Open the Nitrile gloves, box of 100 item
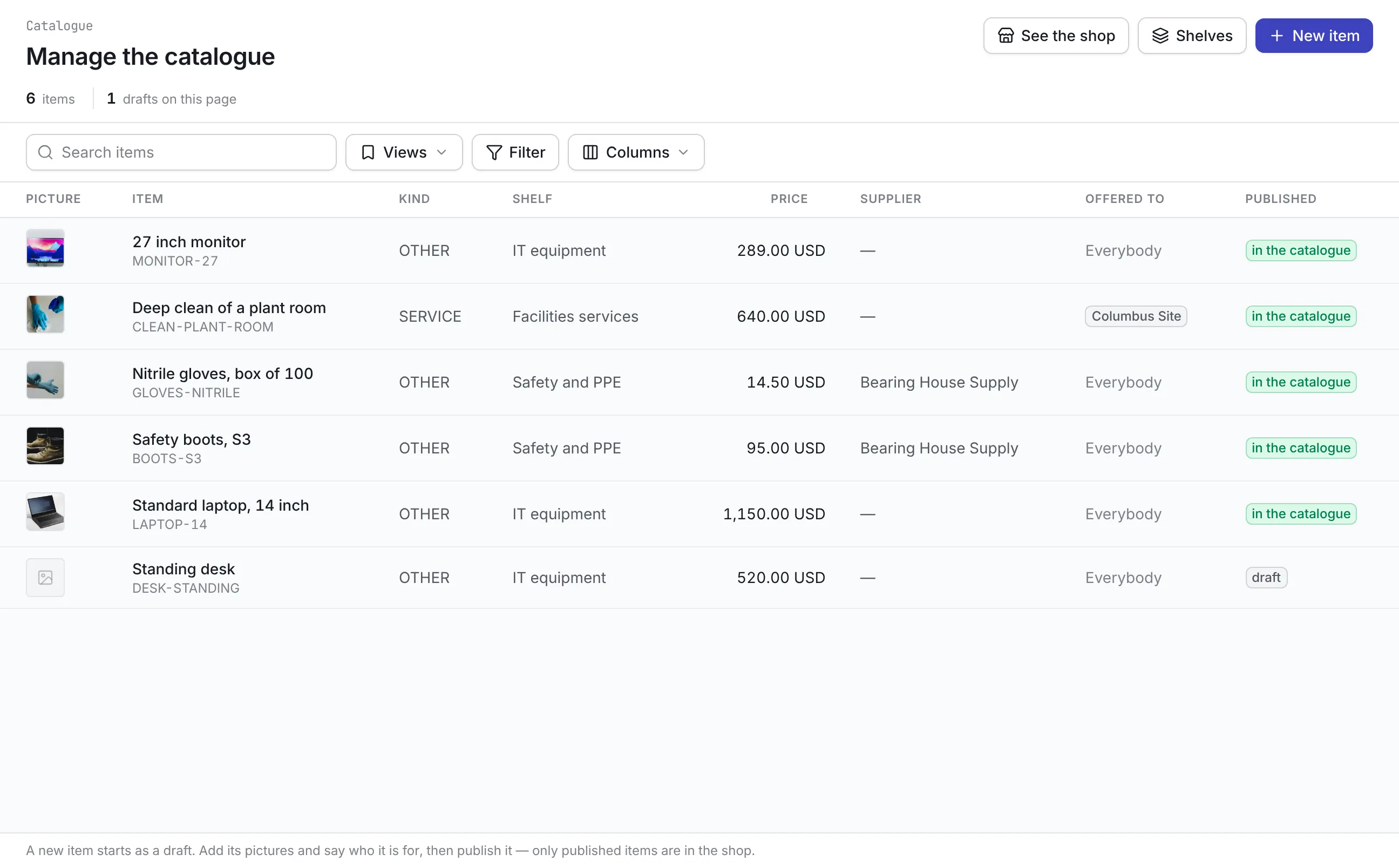The image size is (1399, 868). pyautogui.click(x=223, y=374)
